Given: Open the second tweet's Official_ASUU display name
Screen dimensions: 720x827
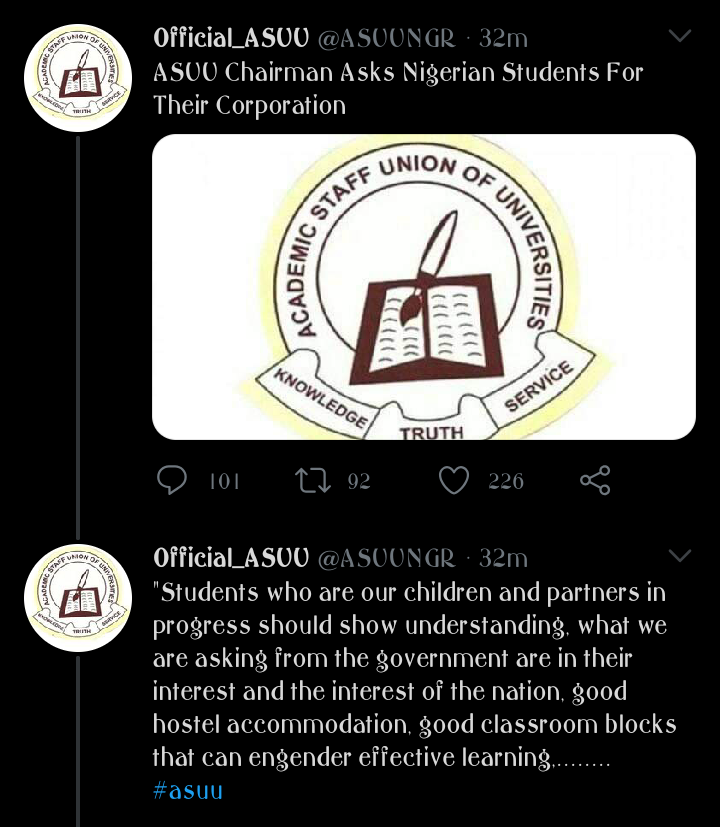Looking at the screenshot, I should tap(231, 558).
